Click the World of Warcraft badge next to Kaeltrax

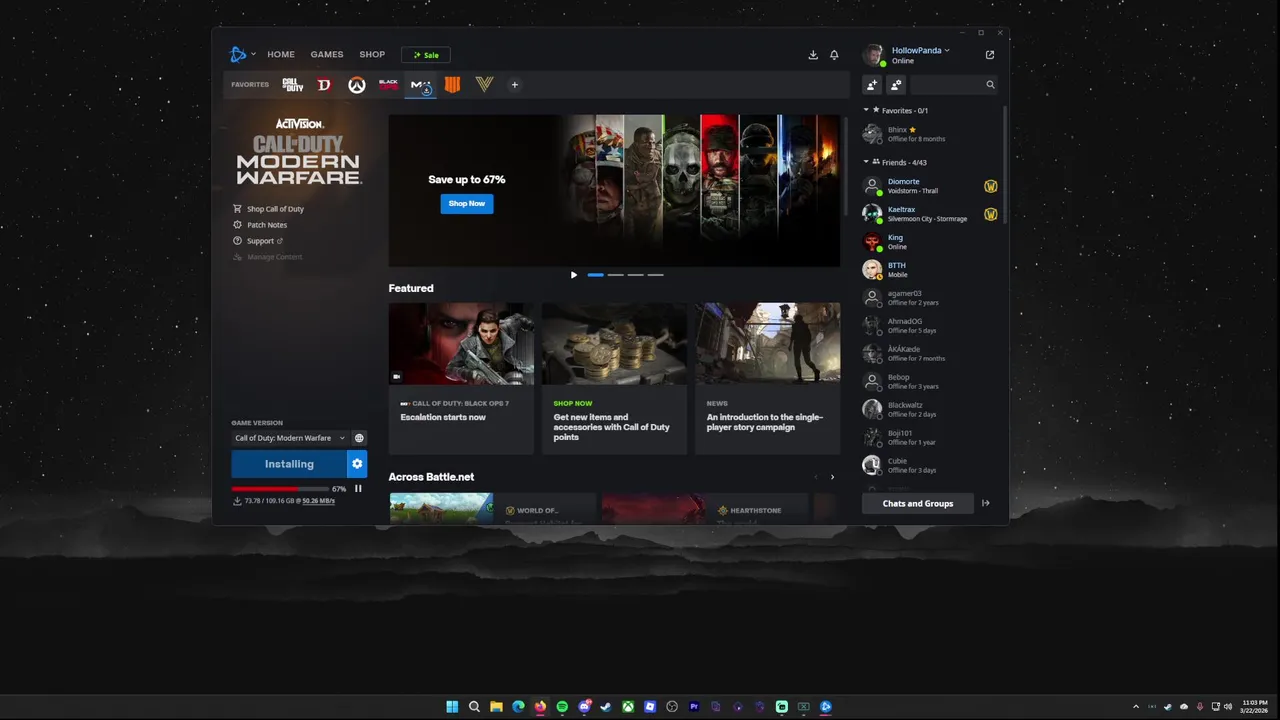[x=990, y=214]
